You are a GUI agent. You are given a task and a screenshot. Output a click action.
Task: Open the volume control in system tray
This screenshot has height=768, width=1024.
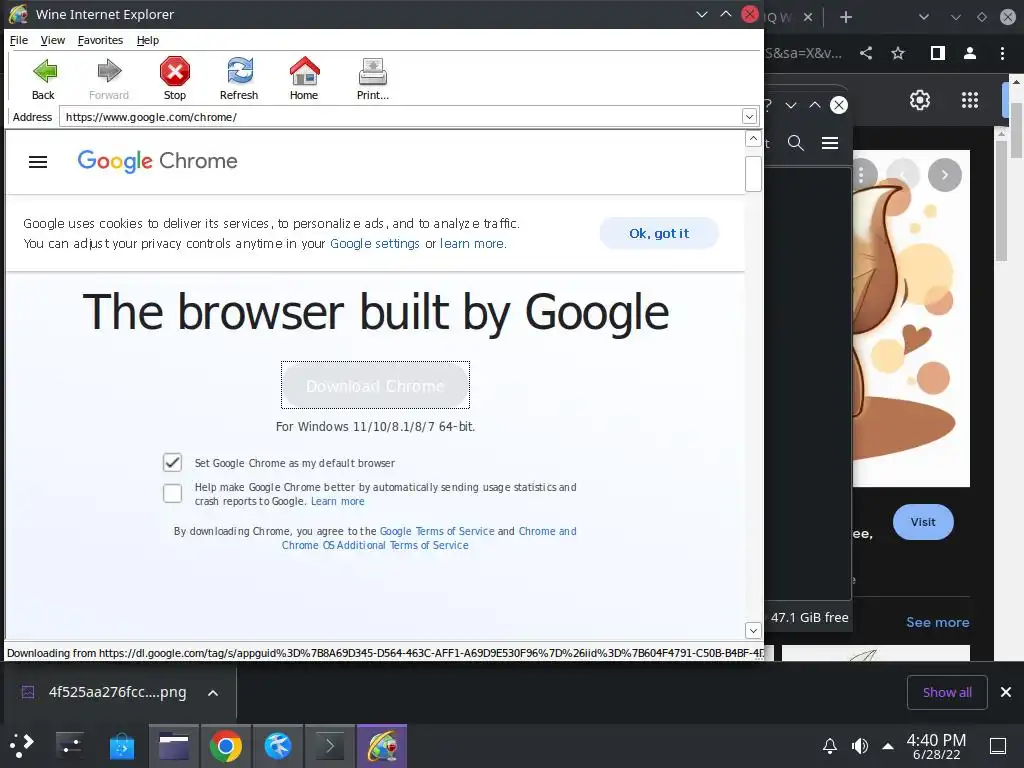tap(860, 746)
